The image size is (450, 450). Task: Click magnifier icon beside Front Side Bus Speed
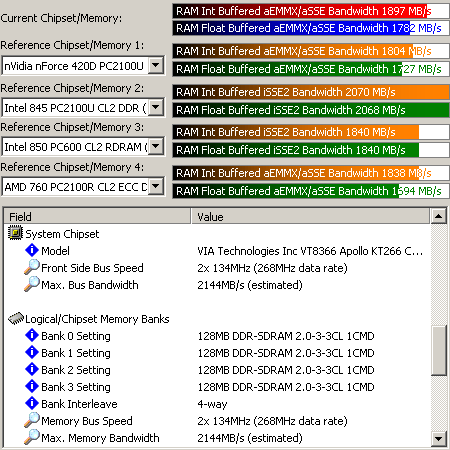[32, 267]
